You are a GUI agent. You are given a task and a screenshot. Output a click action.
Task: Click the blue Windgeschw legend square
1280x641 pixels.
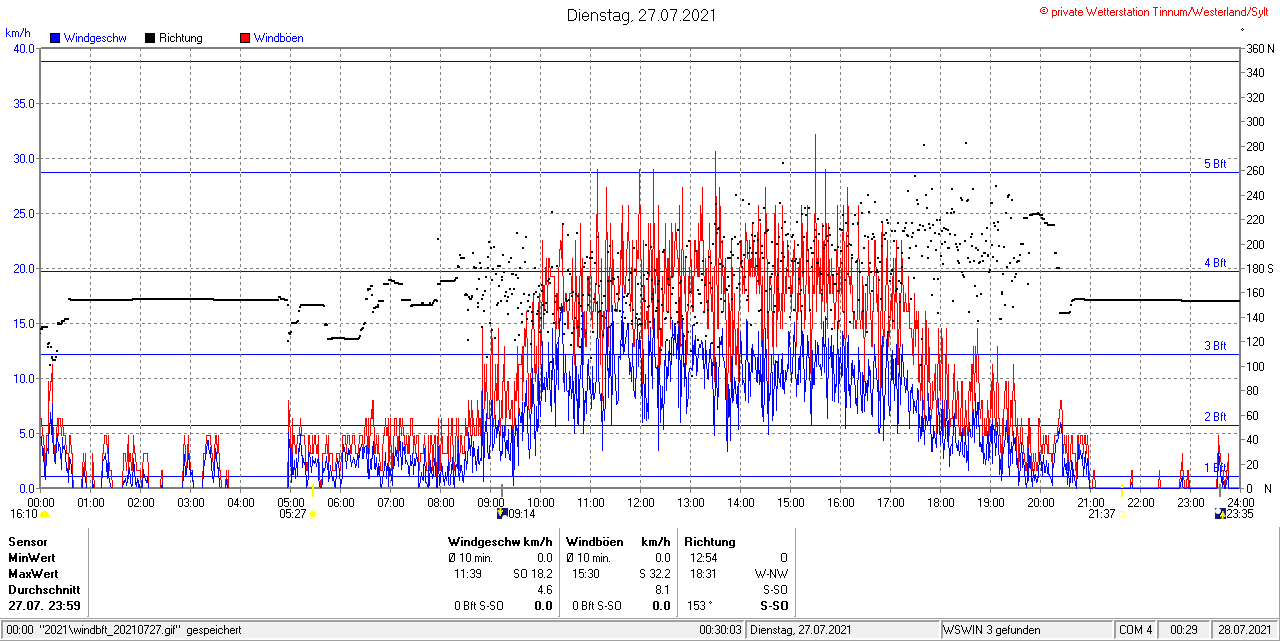pos(55,38)
